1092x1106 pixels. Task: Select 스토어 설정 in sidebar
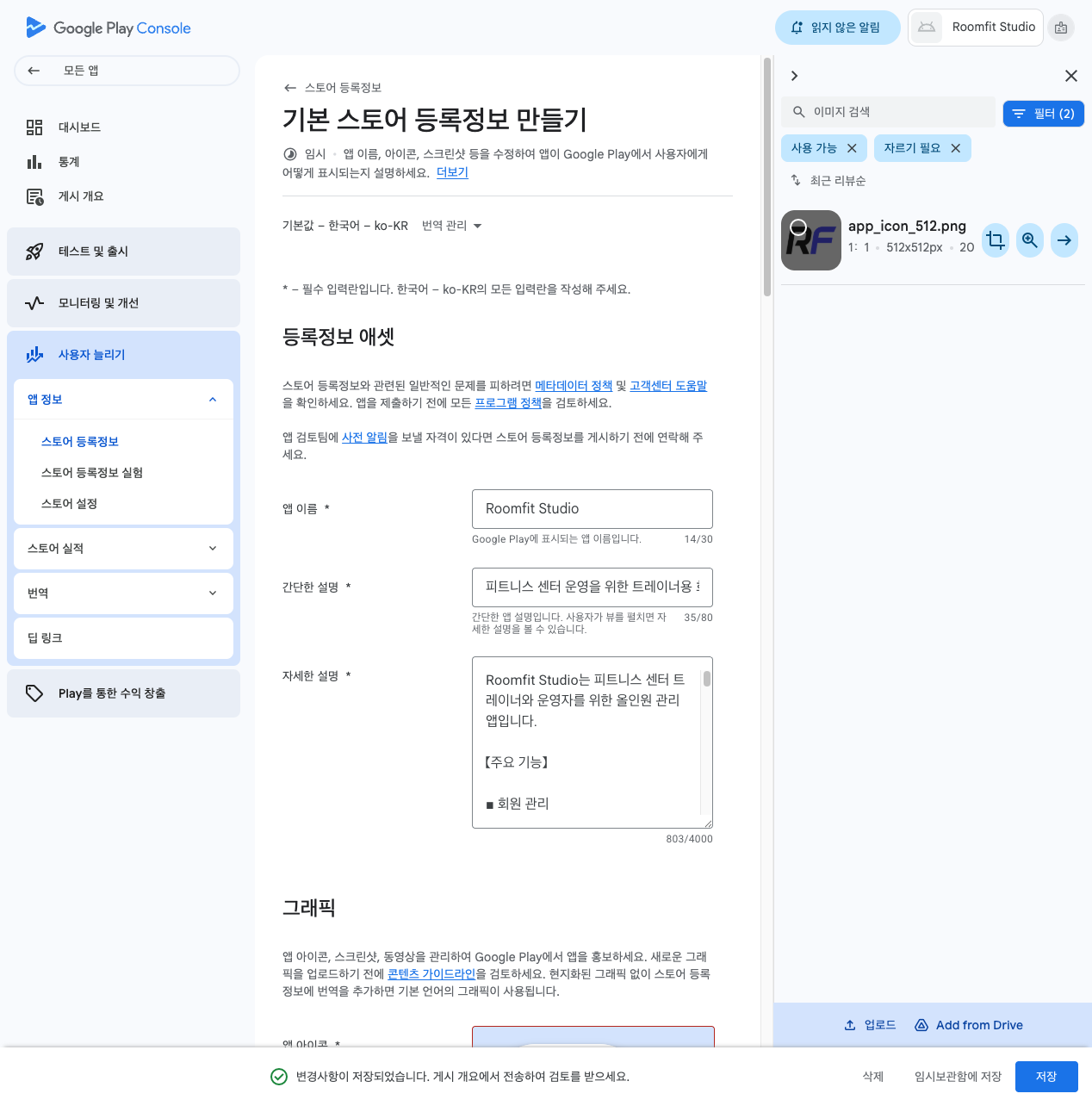point(69,504)
